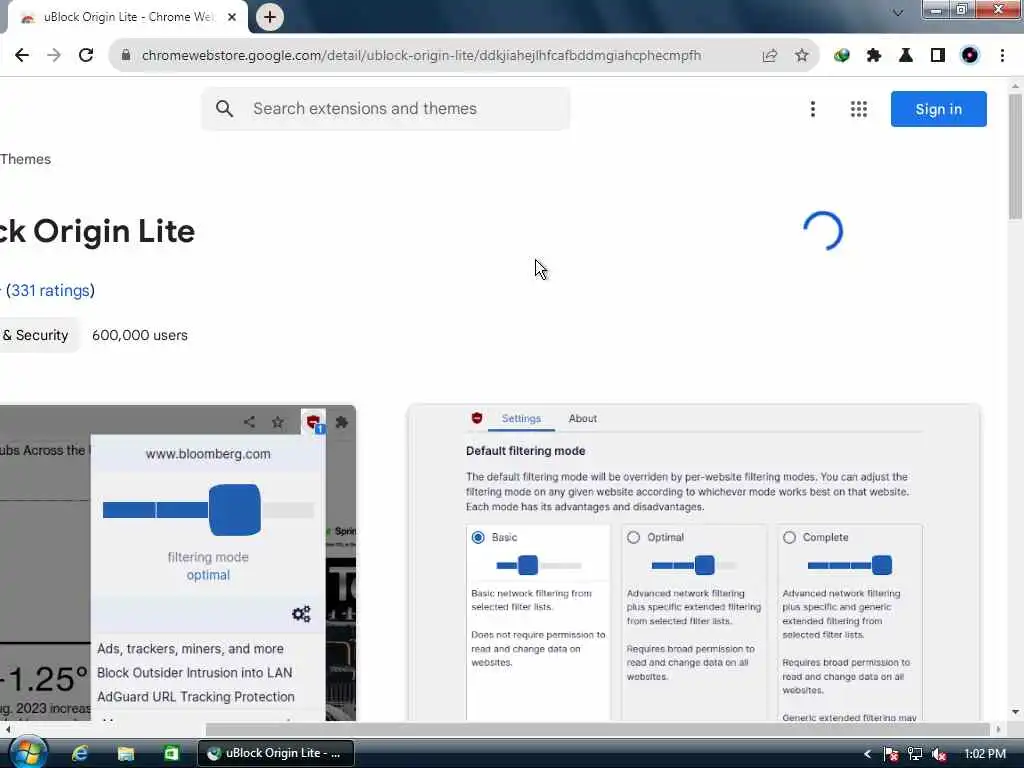The width and height of the screenshot is (1024, 768).
Task: Click the muted volume tray icon
Action: click(x=939, y=754)
